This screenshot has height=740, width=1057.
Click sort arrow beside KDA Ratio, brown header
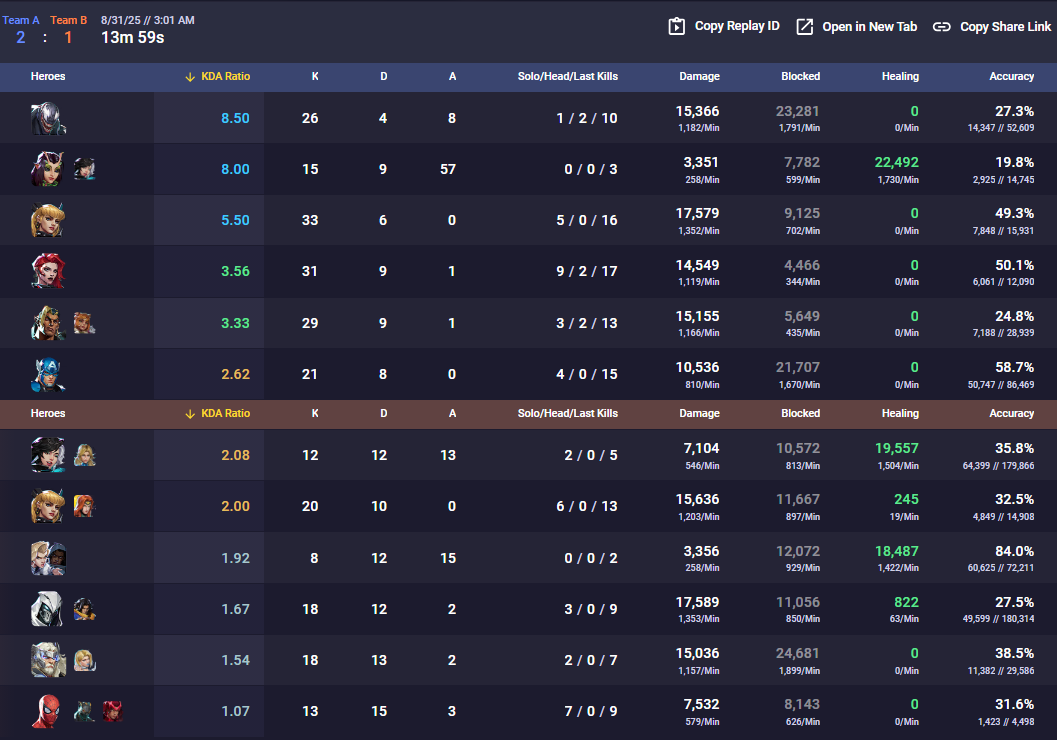coord(190,414)
